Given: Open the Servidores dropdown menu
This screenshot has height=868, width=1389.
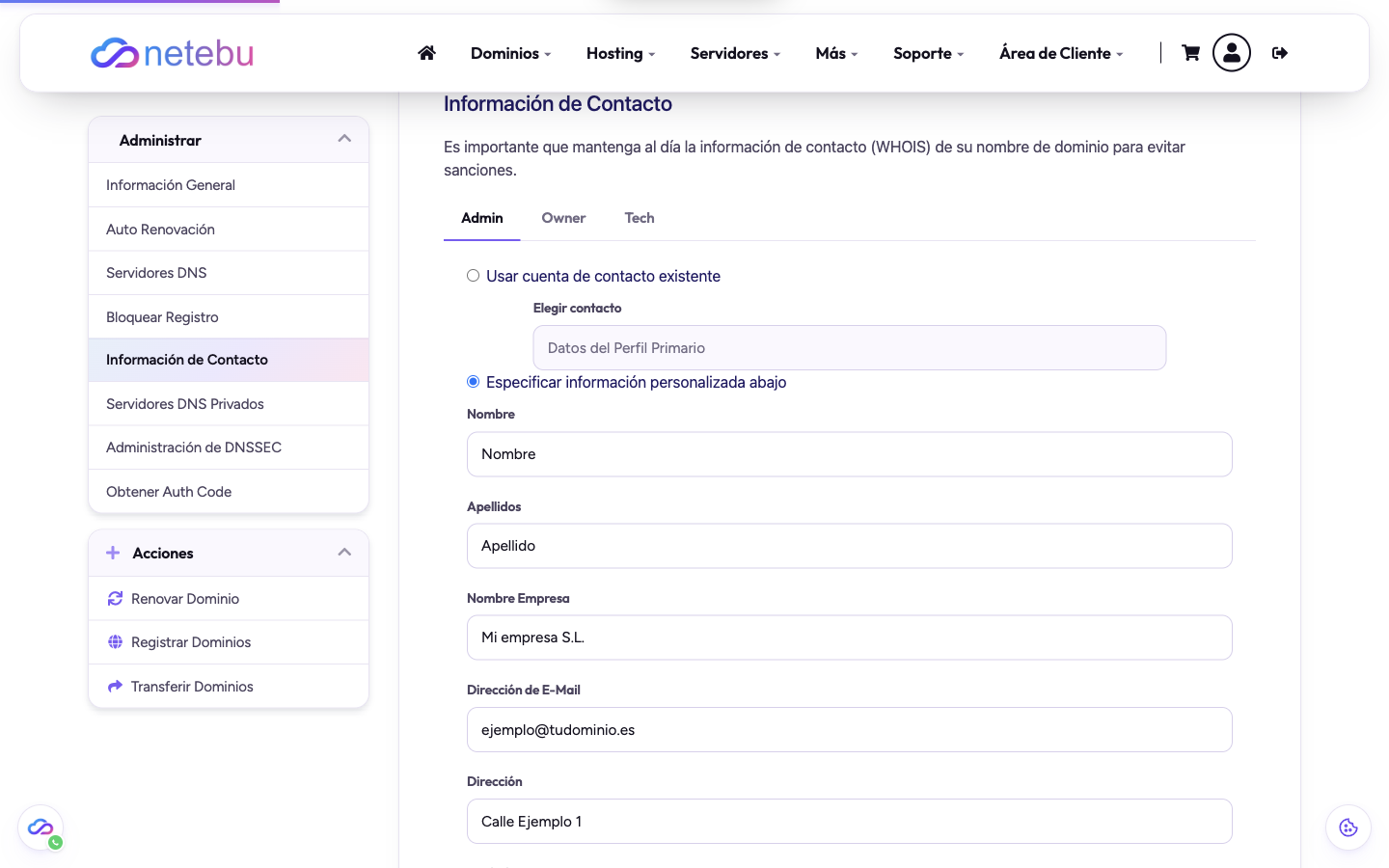Looking at the screenshot, I should (735, 53).
